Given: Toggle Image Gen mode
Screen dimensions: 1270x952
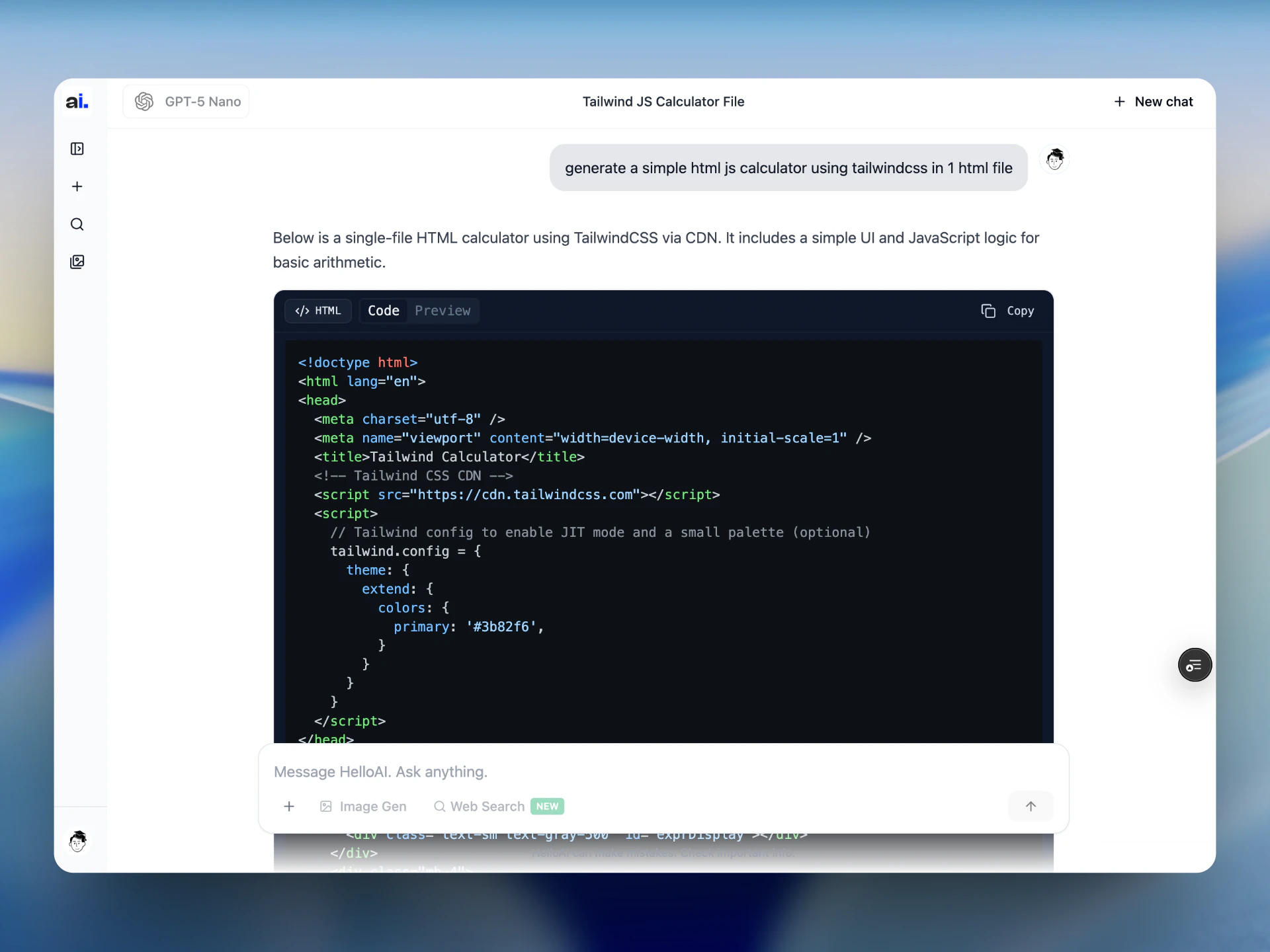Looking at the screenshot, I should (363, 806).
